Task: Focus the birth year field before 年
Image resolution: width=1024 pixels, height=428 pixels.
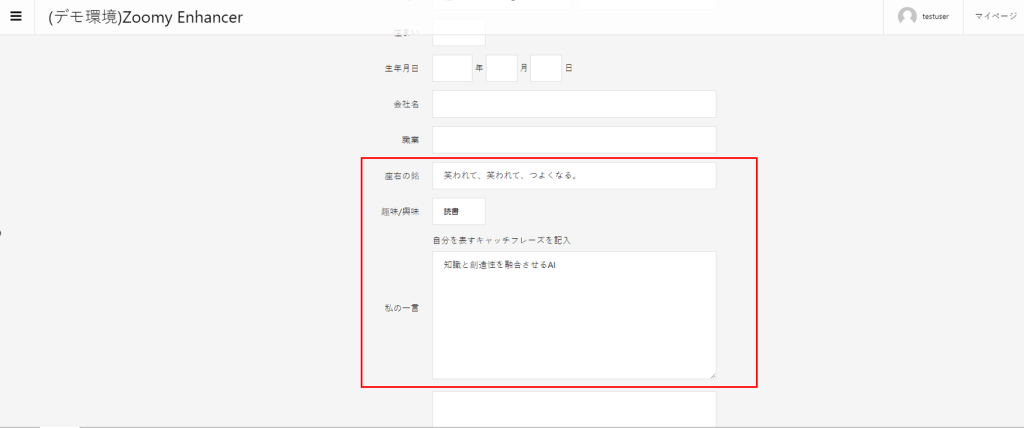Action: [452, 68]
